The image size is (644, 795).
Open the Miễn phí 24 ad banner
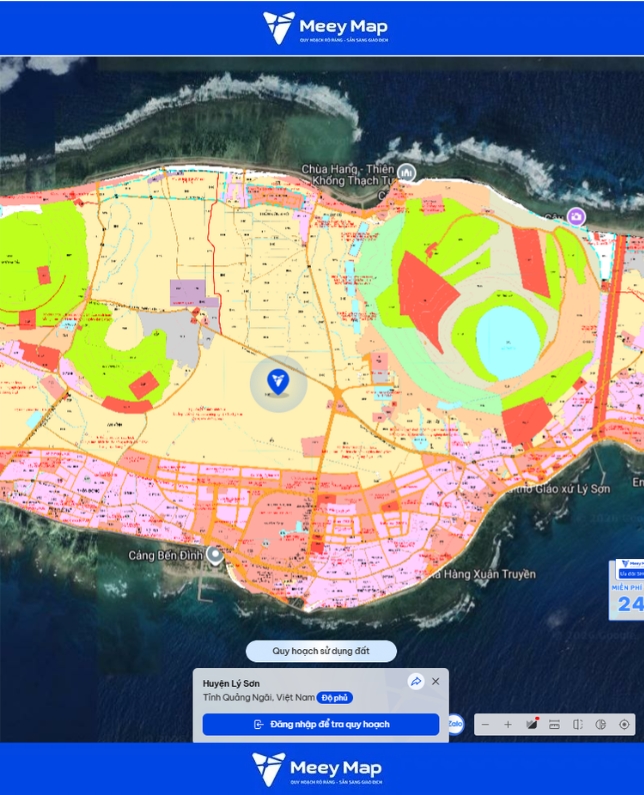(x=626, y=590)
